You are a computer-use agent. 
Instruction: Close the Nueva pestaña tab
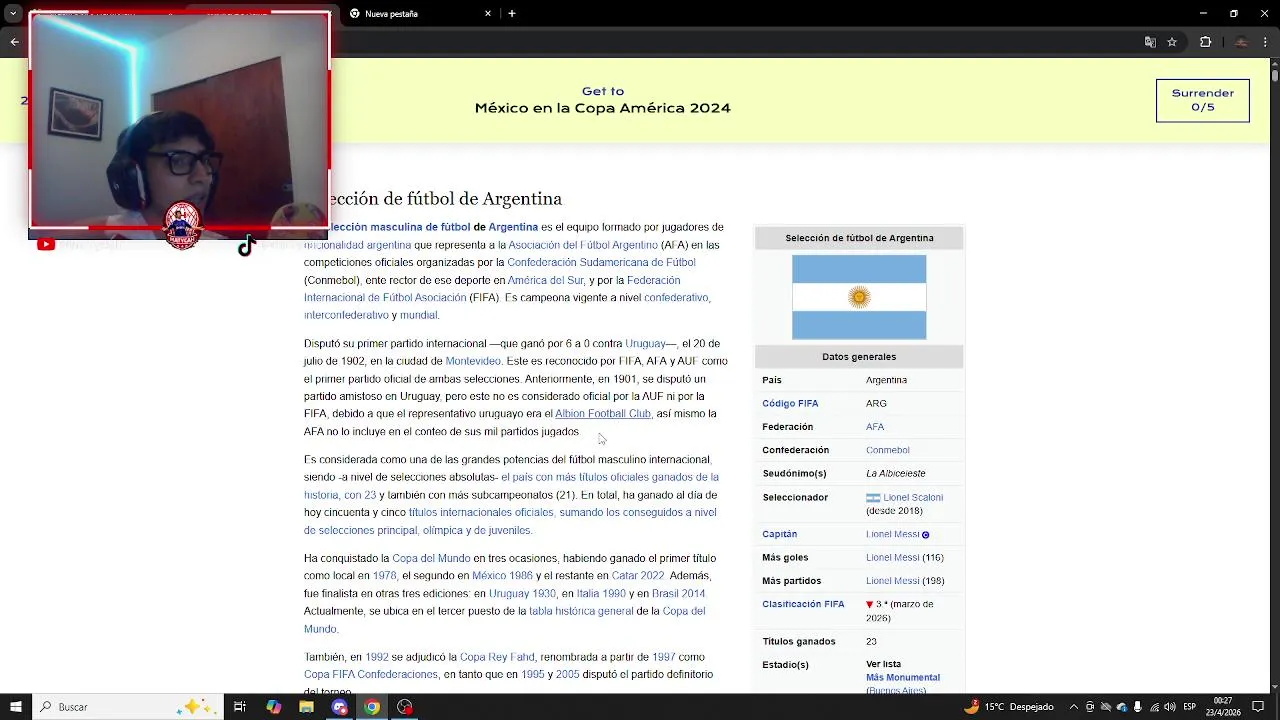(488, 14)
